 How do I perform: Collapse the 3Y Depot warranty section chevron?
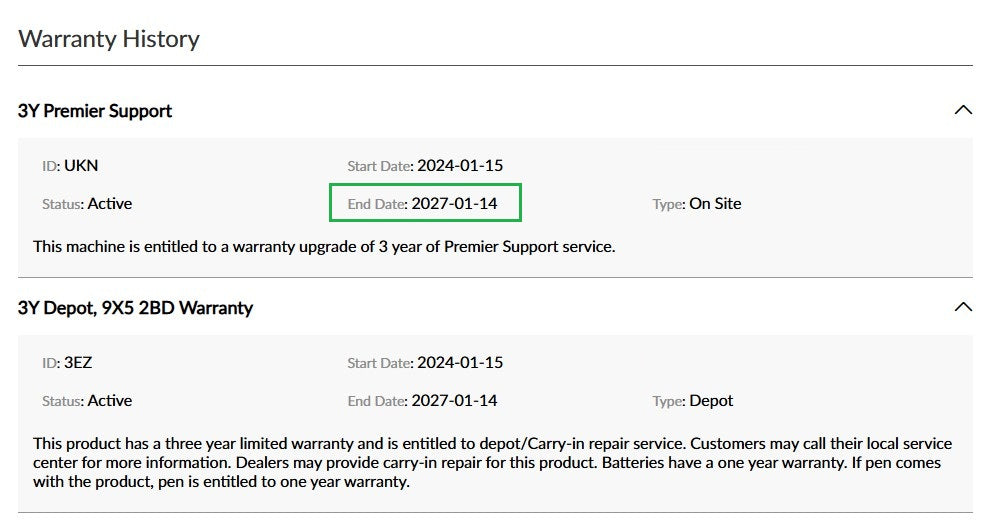[x=962, y=307]
